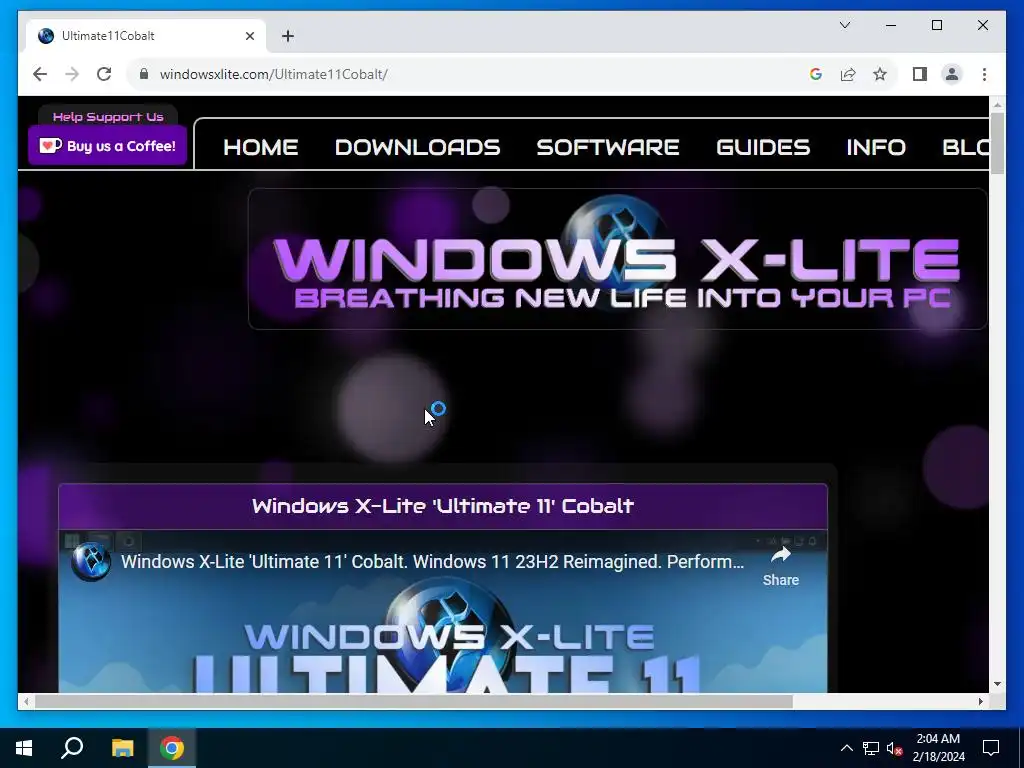
Task: Open taskbar Search
Action: click(x=72, y=748)
